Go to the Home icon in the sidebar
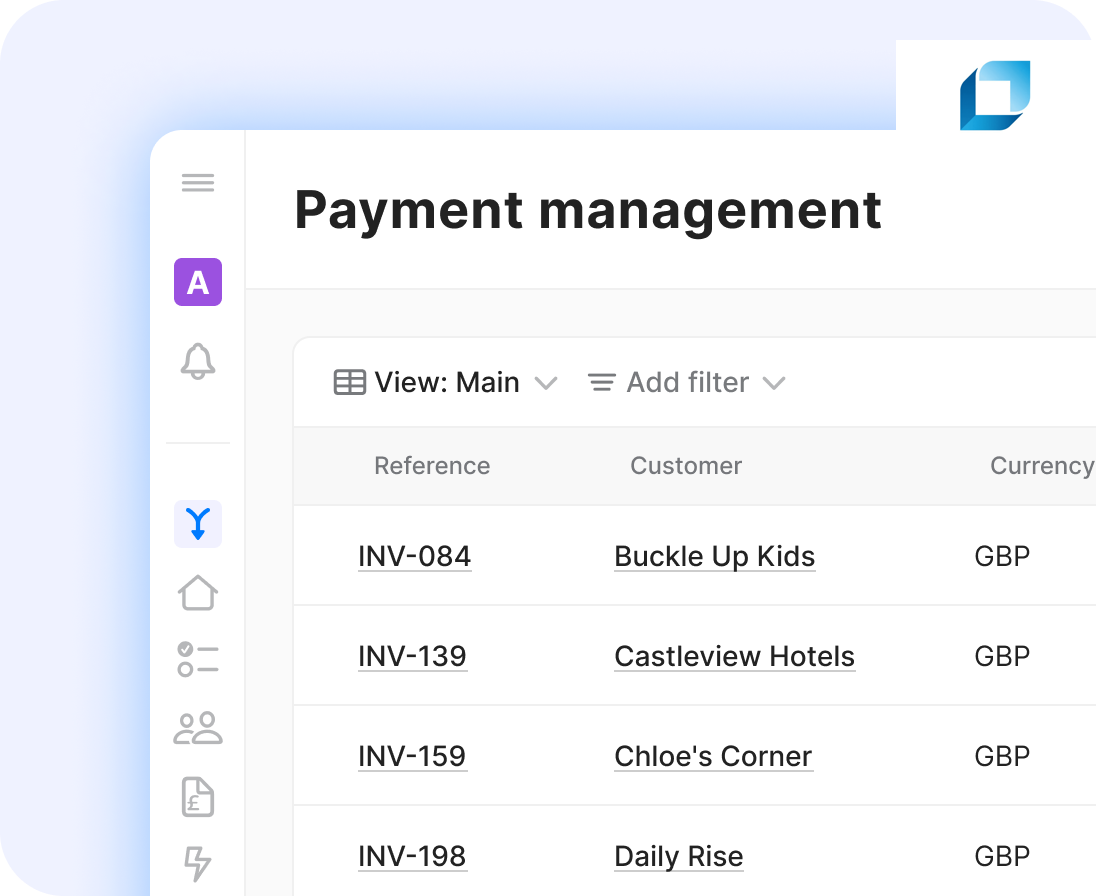Screen dimensions: 1096x896 pyautogui.click(x=197, y=592)
